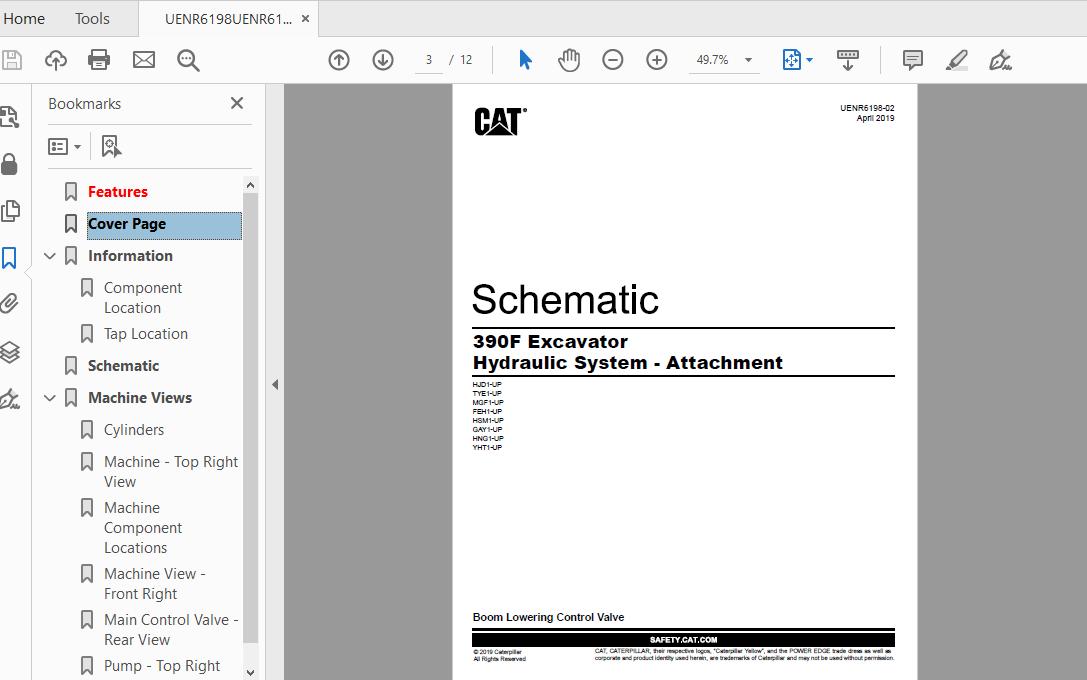Upload file to cloud icon

[55, 60]
